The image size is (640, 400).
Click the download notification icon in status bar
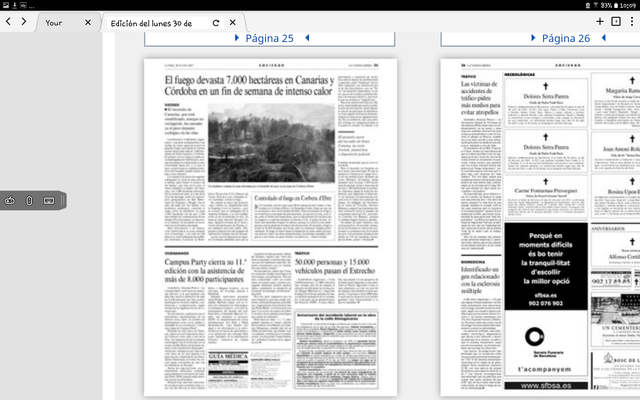(15, 5)
